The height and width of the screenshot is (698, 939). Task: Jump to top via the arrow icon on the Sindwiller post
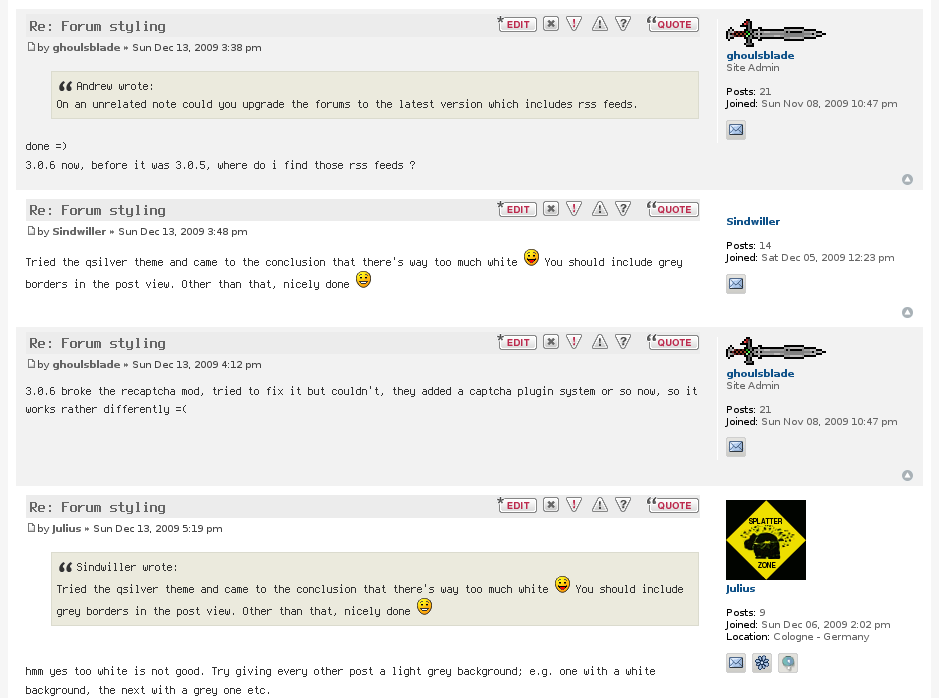(x=907, y=312)
